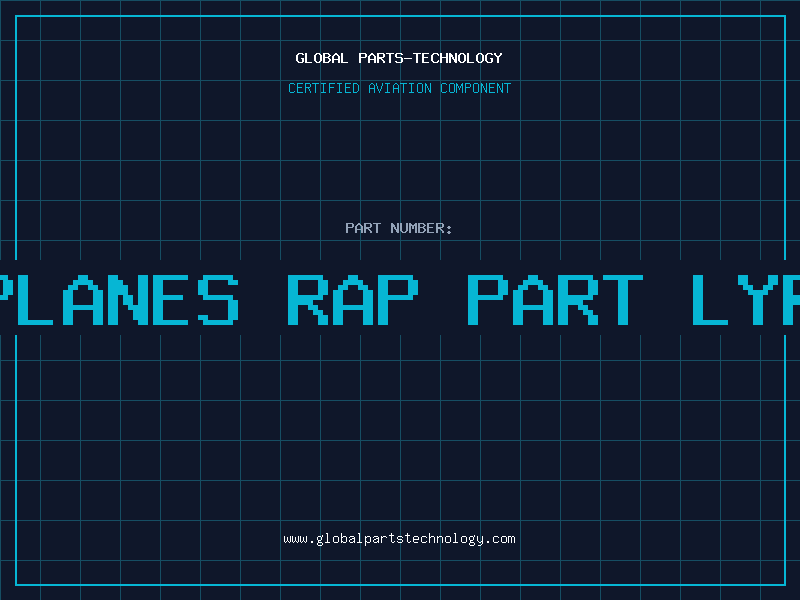This screenshot has height=600, width=800.
Task: Click the large part number text starting with PLANES
Action: pos(400,299)
